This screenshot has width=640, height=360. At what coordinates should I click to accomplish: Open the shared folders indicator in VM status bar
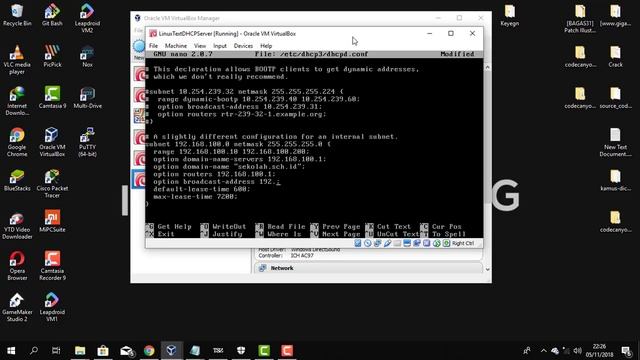(x=397, y=243)
